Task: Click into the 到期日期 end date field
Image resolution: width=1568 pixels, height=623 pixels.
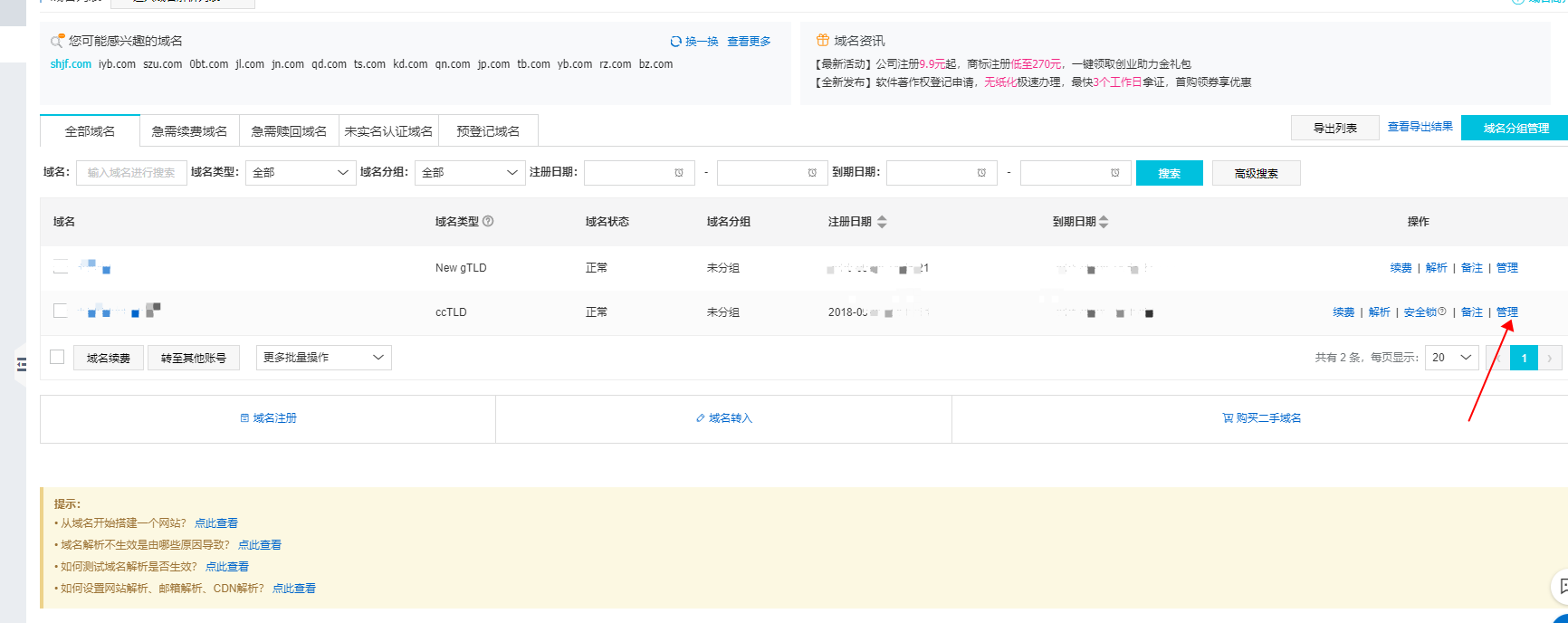Action: [x=1076, y=173]
